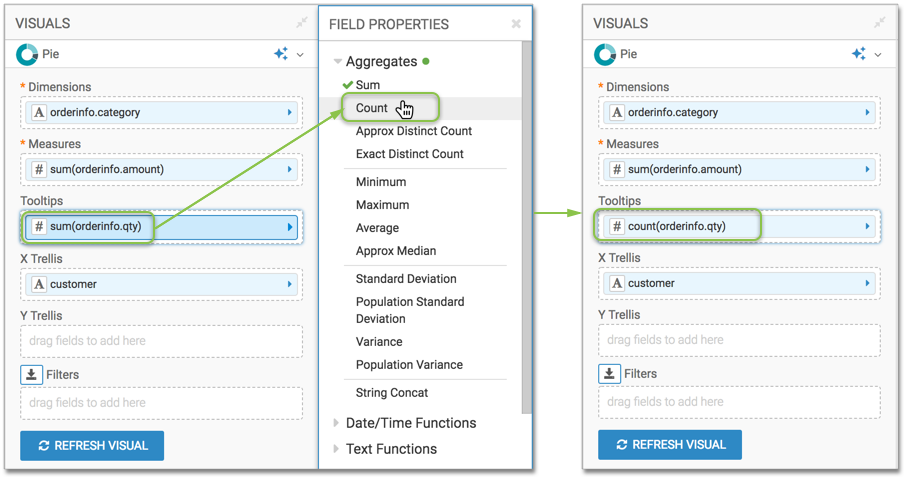This screenshot has height=479, width=904.
Task: Expand the Date/Time Functions section
Action: pyautogui.click(x=337, y=423)
